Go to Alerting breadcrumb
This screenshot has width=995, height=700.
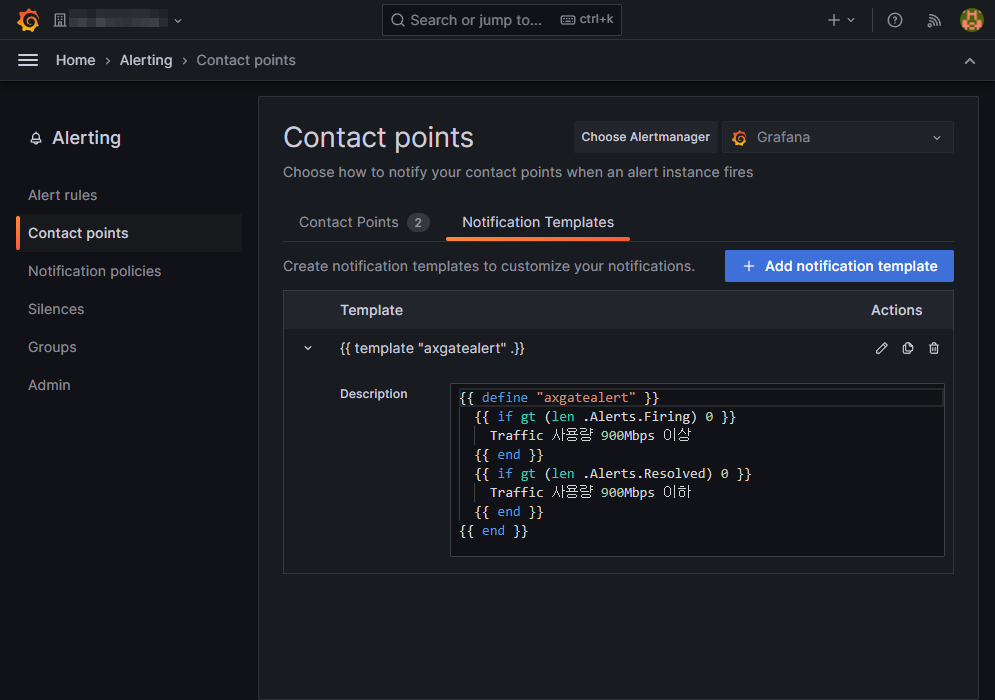click(146, 60)
